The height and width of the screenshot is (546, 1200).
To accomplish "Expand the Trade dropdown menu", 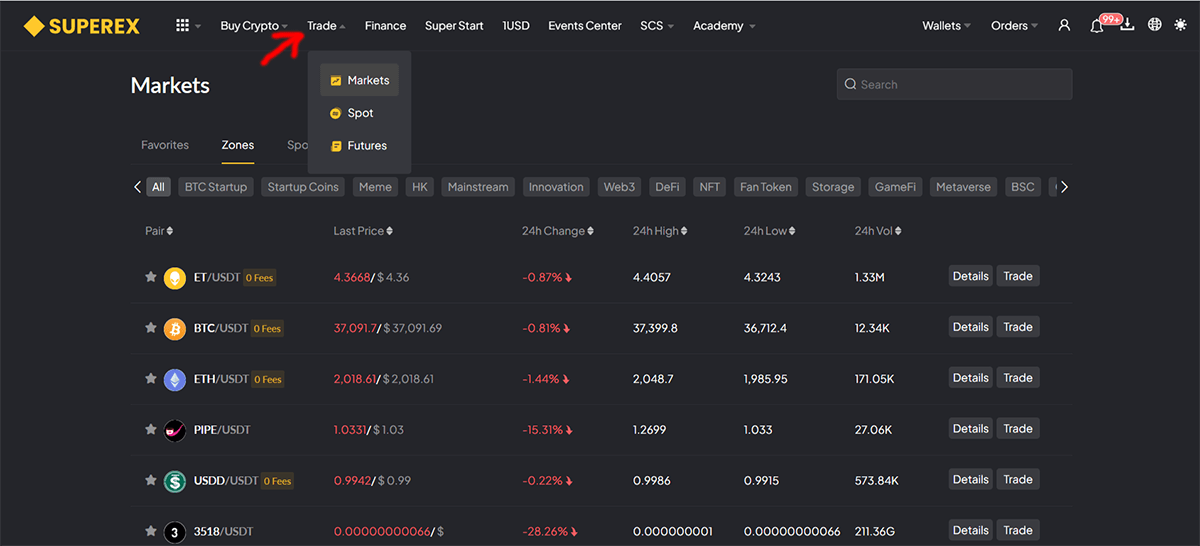I will pyautogui.click(x=326, y=26).
